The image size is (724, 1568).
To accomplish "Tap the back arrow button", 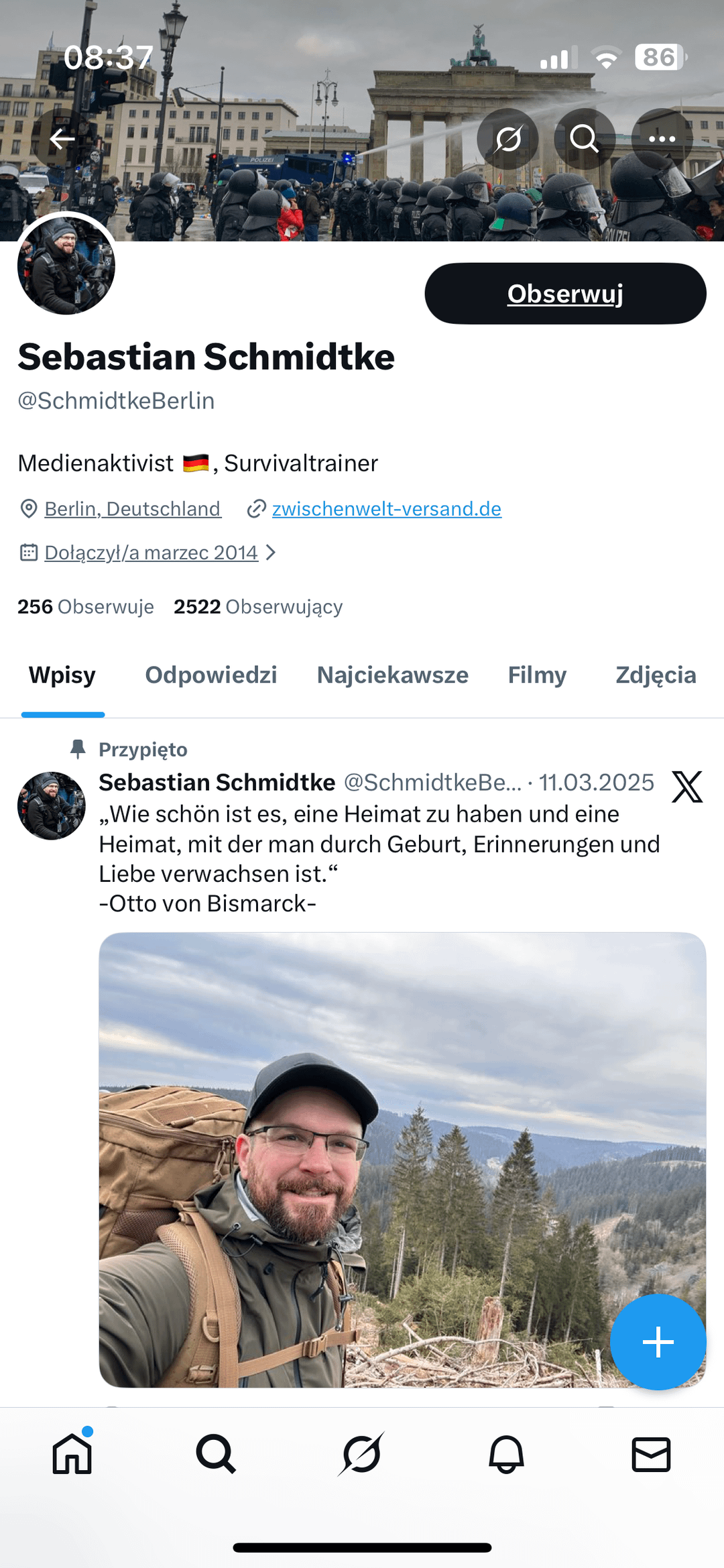I will click(62, 139).
